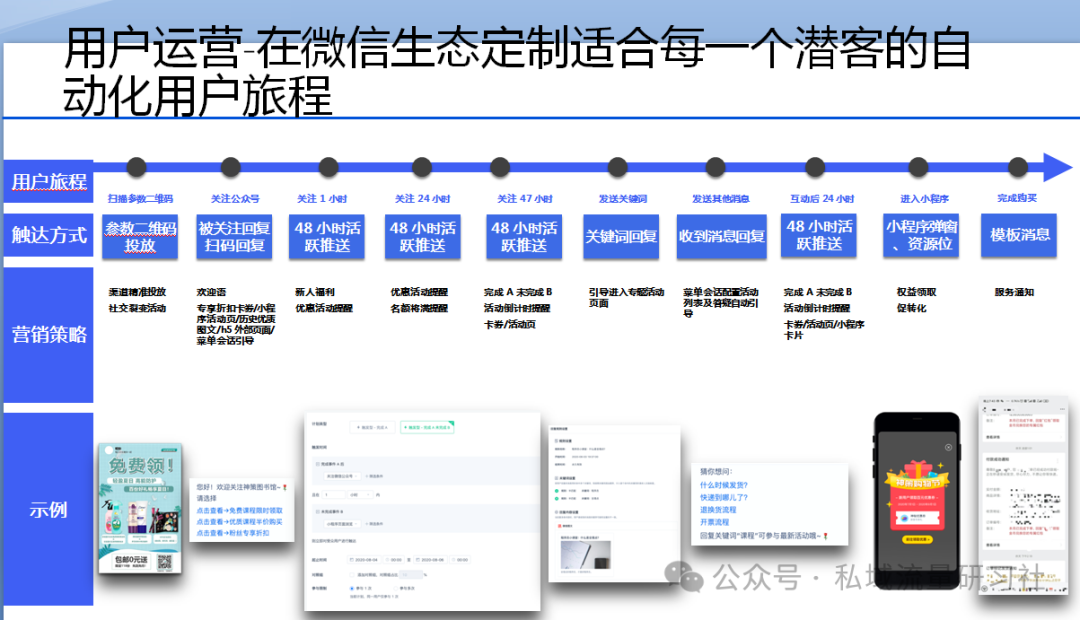
Task: Click the 权益领取 strategy text
Action: [x=916, y=292]
